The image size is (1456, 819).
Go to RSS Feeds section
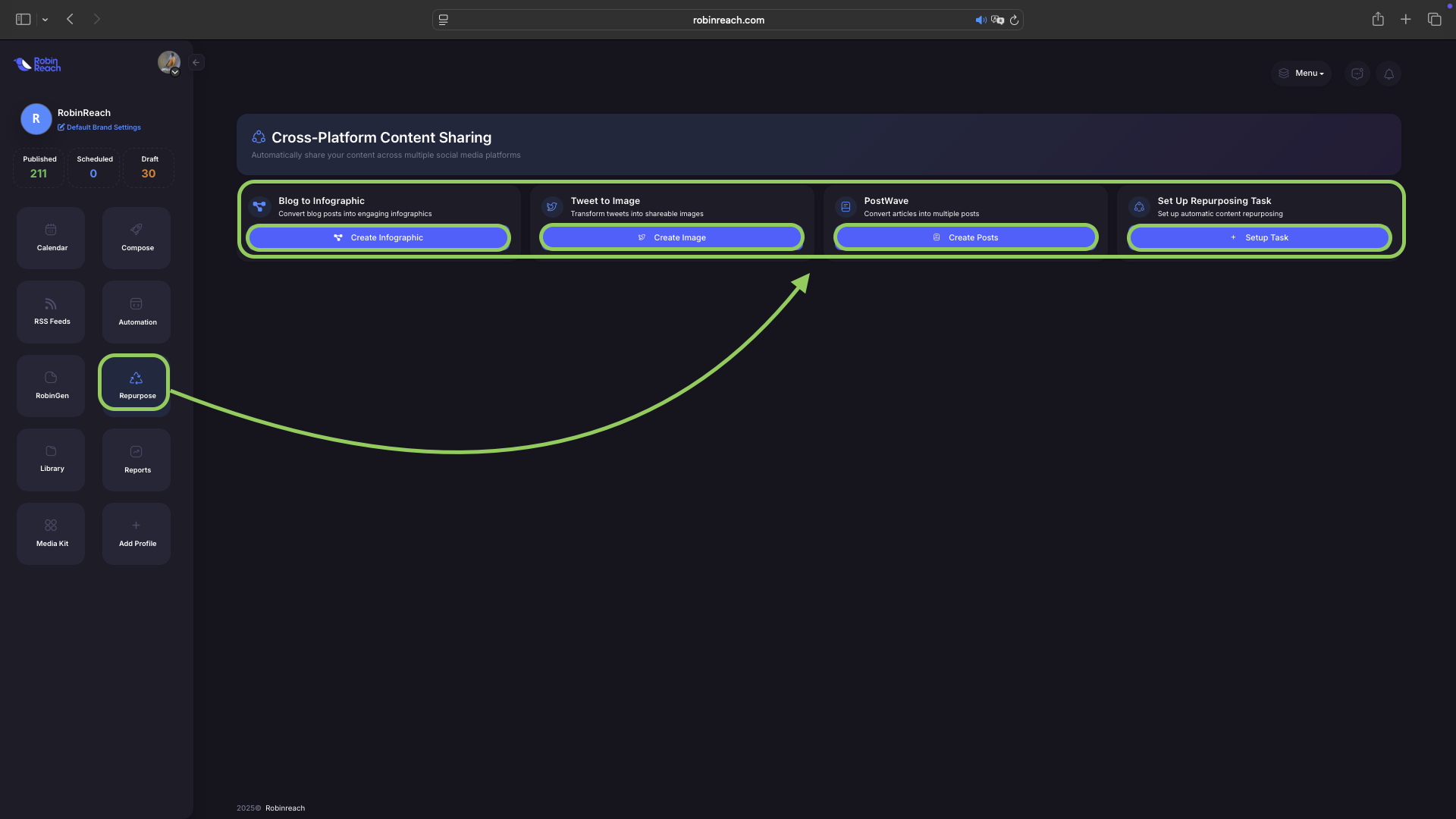pos(51,312)
